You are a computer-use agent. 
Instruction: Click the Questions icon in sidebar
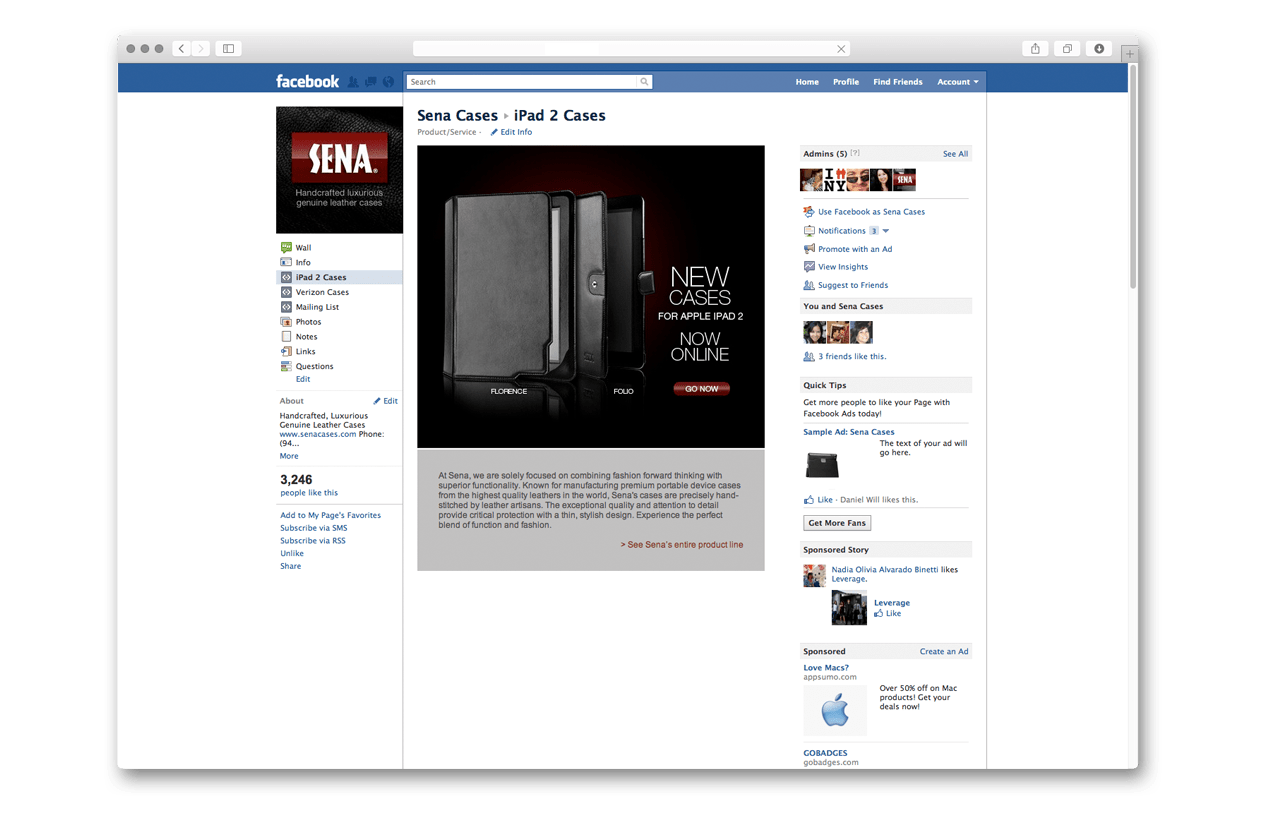pos(286,366)
